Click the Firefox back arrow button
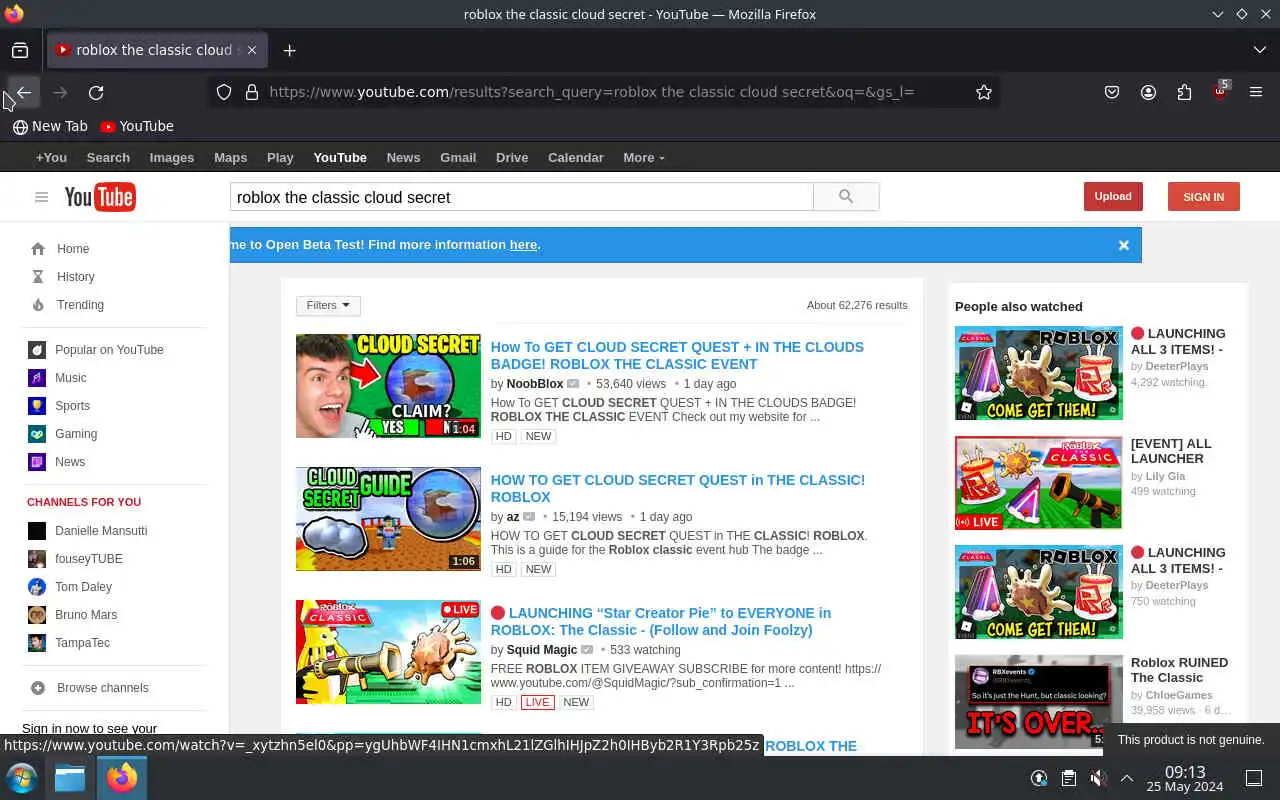This screenshot has height=800, width=1280. [x=24, y=92]
